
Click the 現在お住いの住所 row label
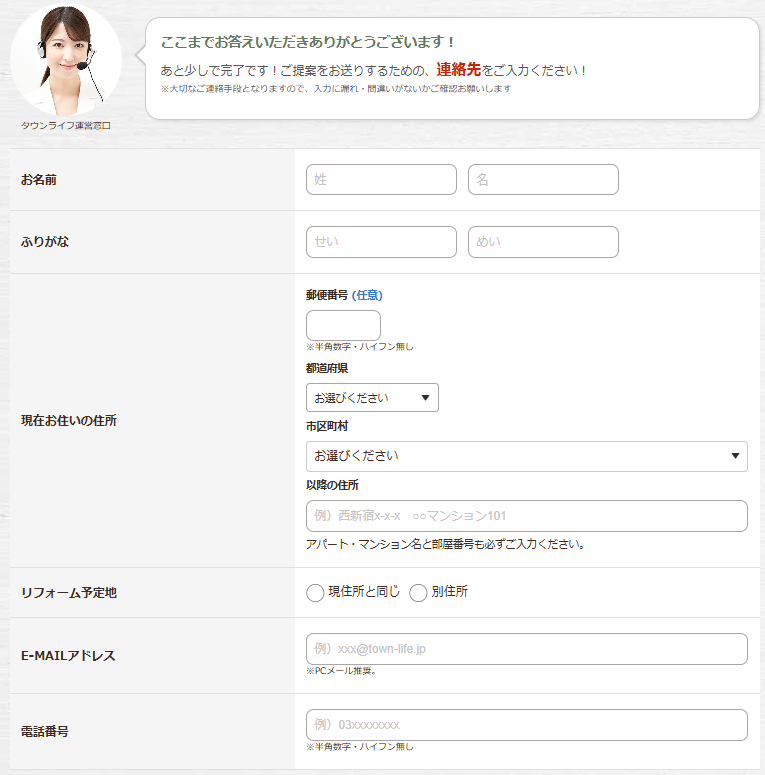(69, 421)
